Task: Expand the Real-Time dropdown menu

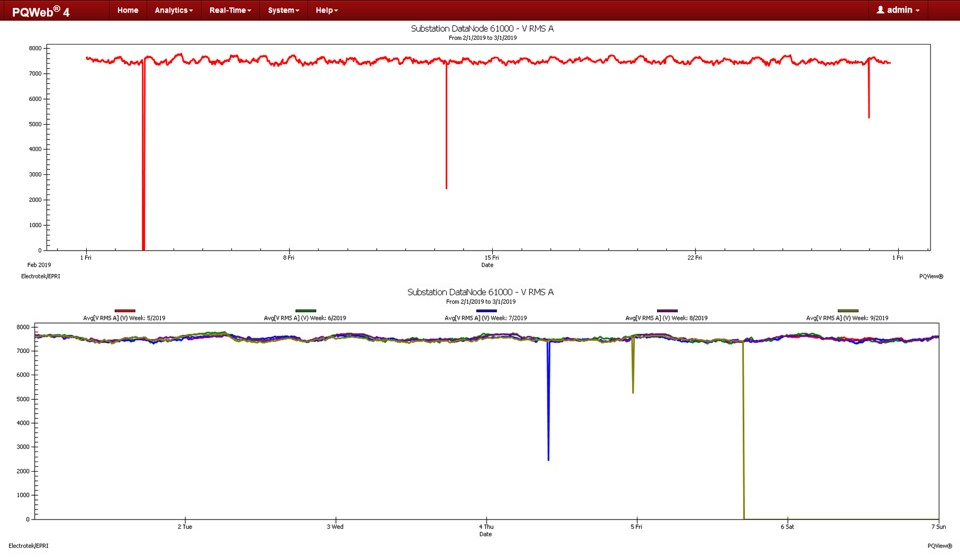Action: (x=230, y=10)
